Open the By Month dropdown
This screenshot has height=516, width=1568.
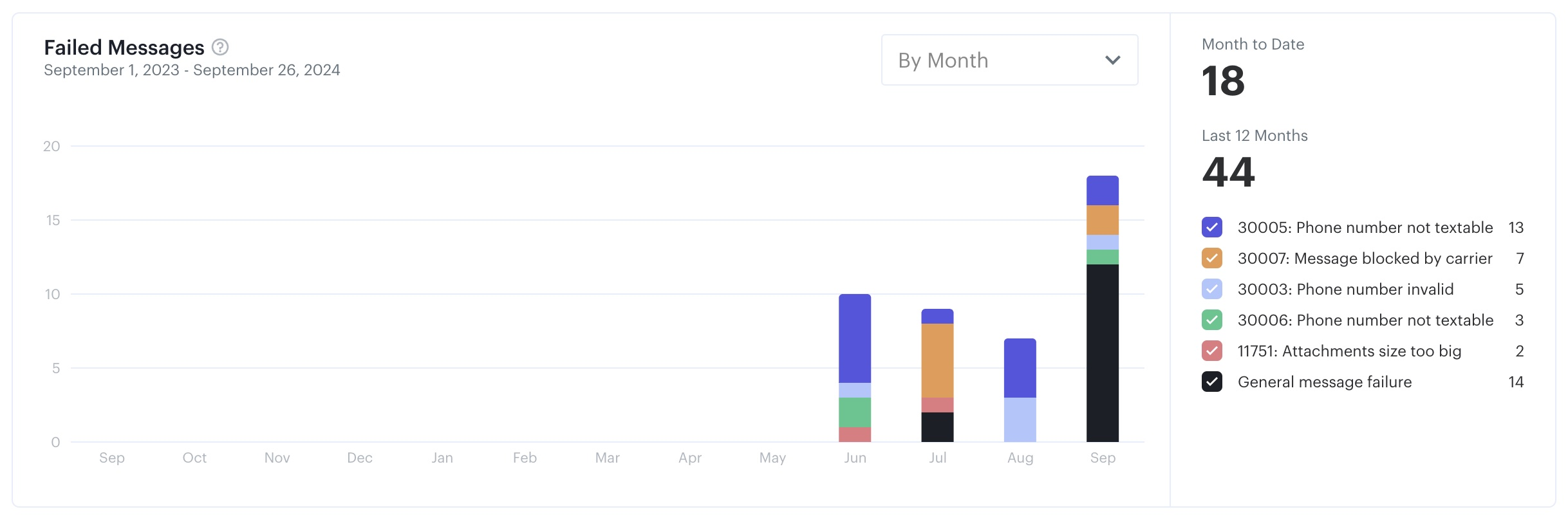(1008, 60)
